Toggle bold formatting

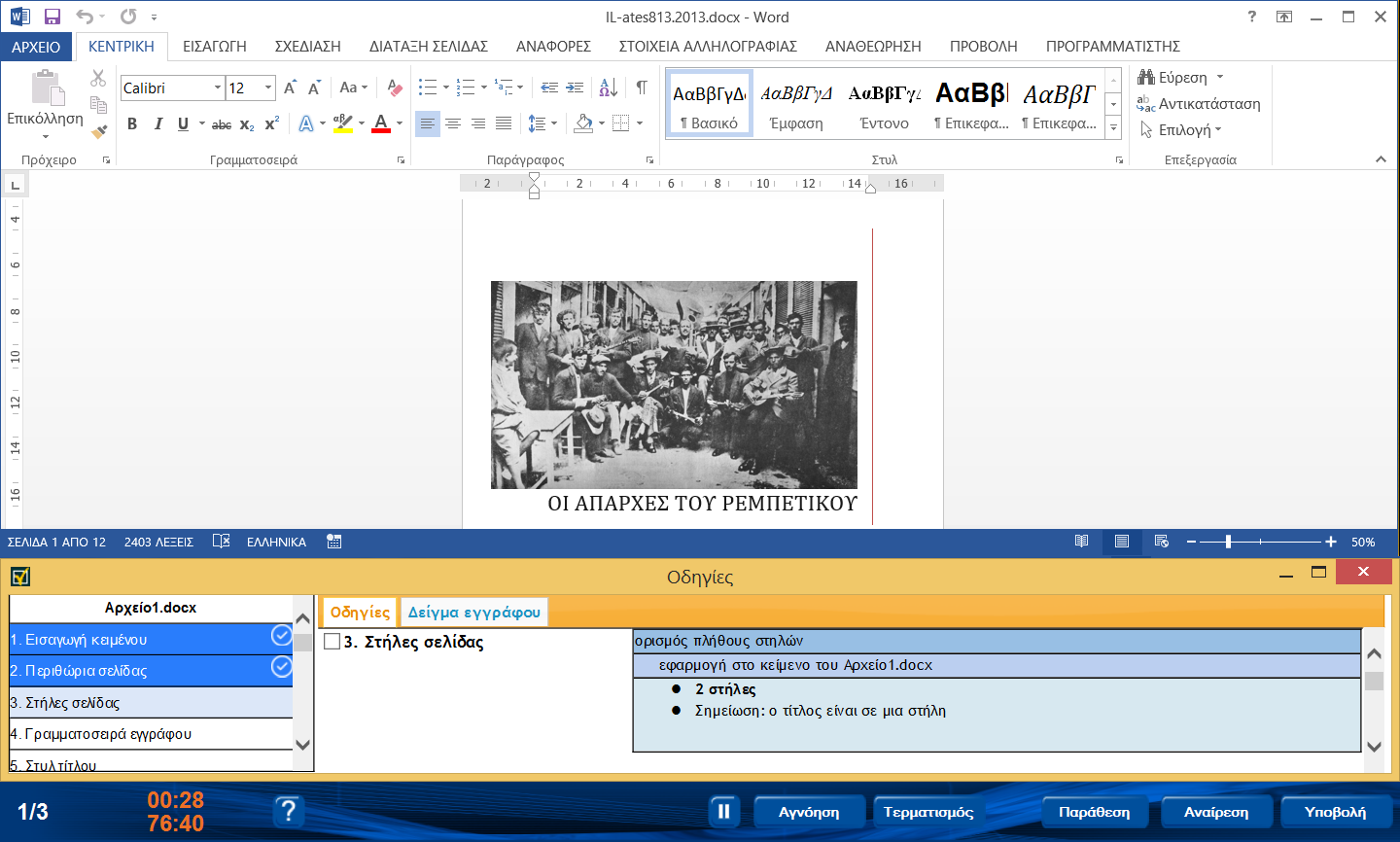[132, 124]
